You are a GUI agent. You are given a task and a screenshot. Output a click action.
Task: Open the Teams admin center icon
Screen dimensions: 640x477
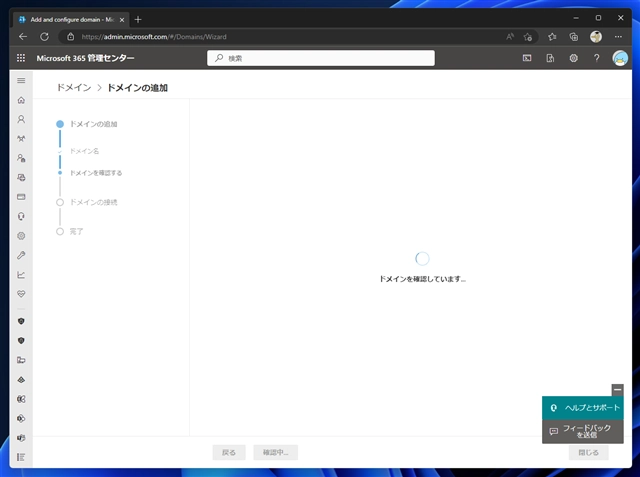(21, 438)
